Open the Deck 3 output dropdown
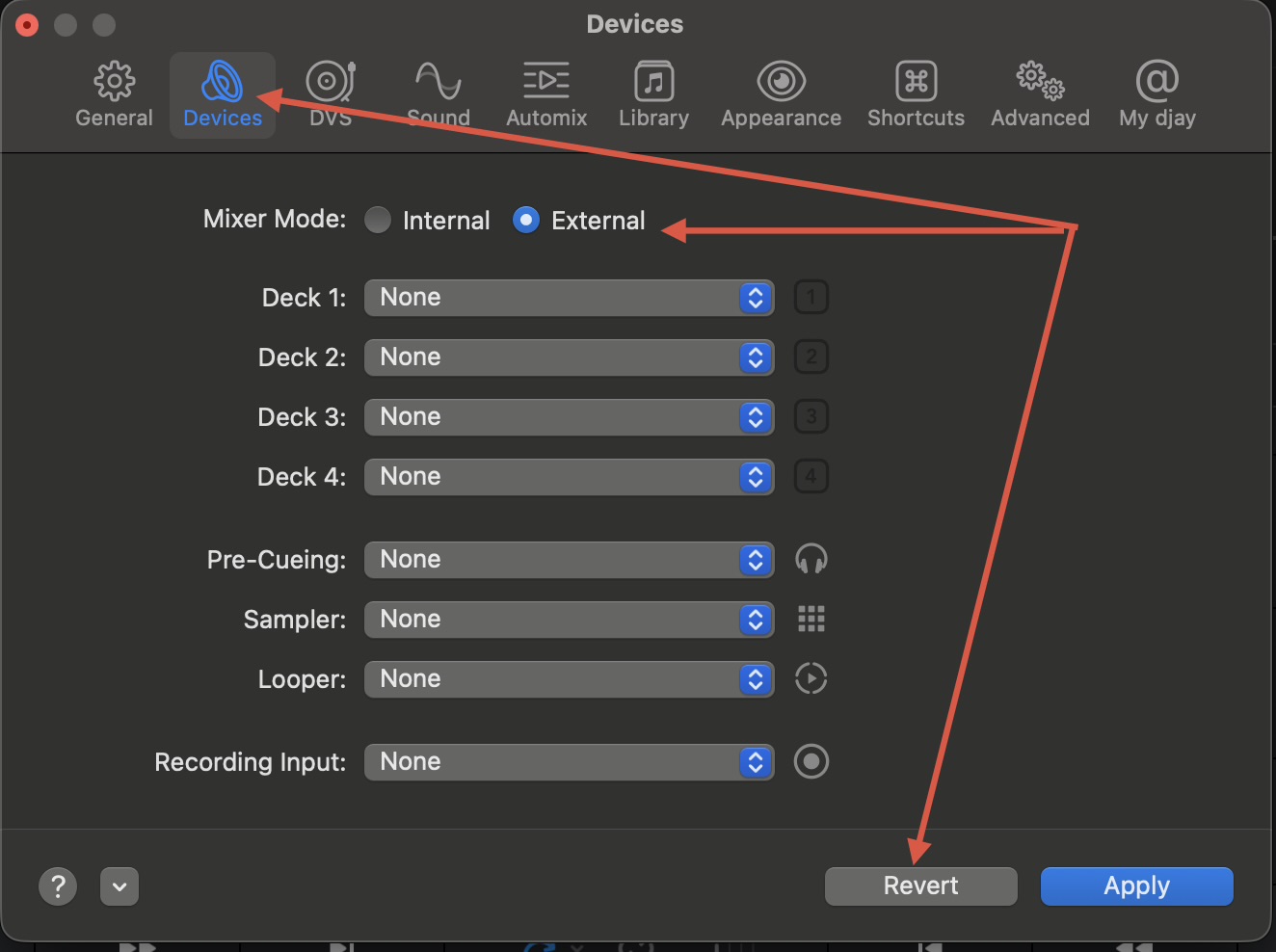The height and width of the screenshot is (952, 1276). [569, 417]
